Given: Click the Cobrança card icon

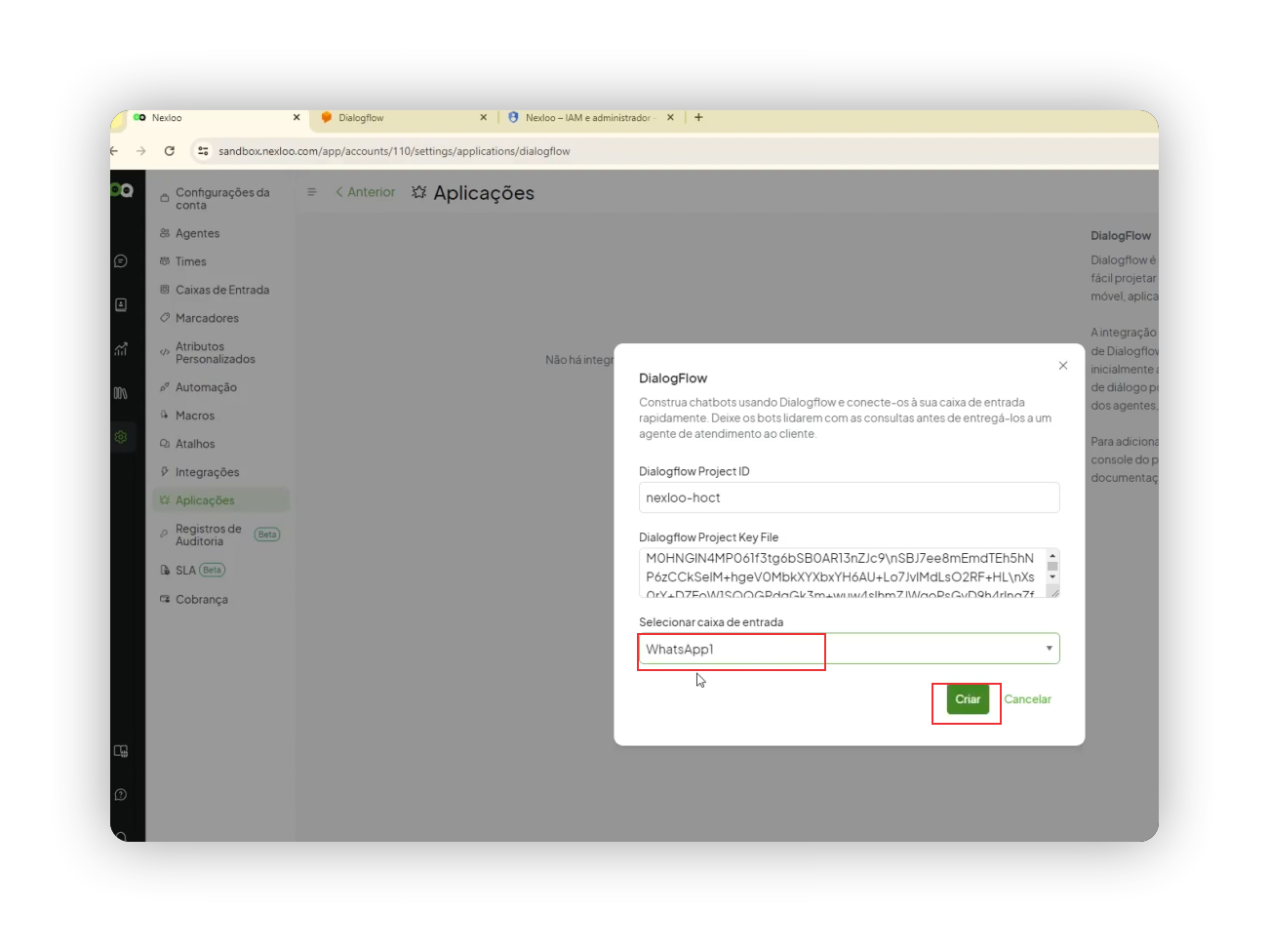Looking at the screenshot, I should point(164,599).
